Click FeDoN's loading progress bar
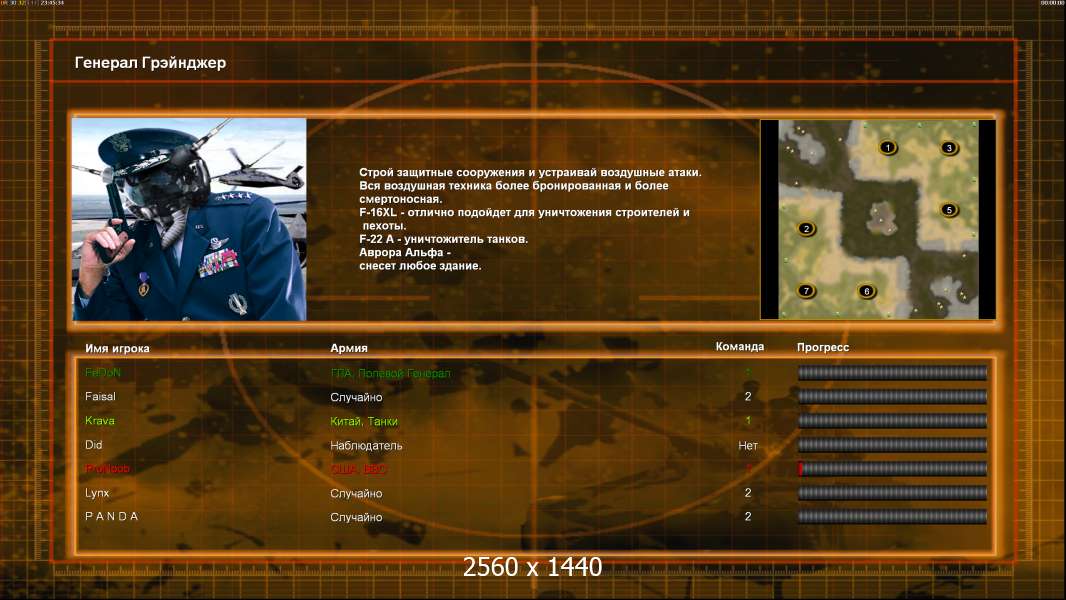This screenshot has width=1066, height=600. tap(892, 372)
